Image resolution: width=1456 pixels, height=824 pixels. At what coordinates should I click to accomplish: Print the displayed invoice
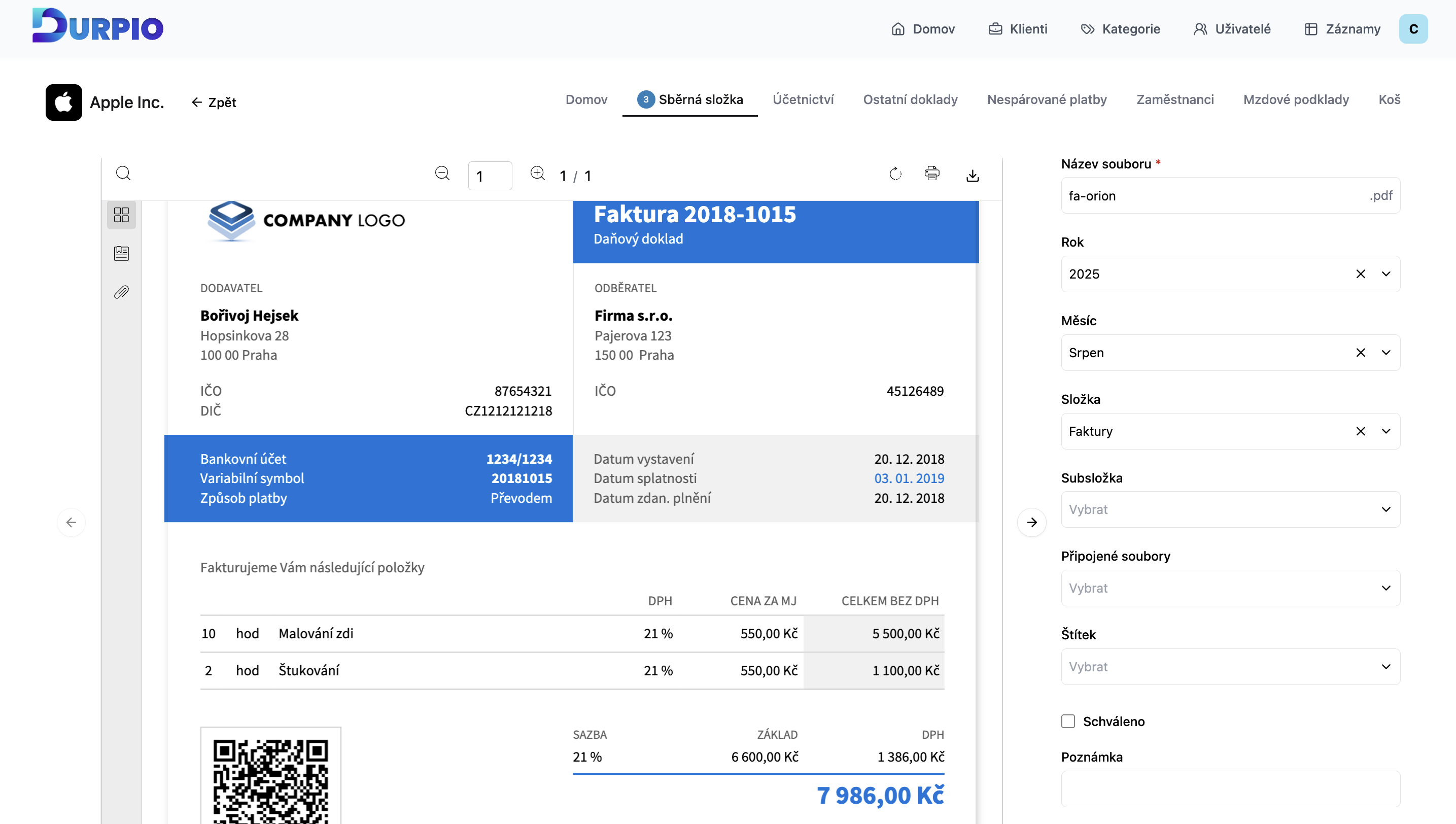(x=932, y=173)
